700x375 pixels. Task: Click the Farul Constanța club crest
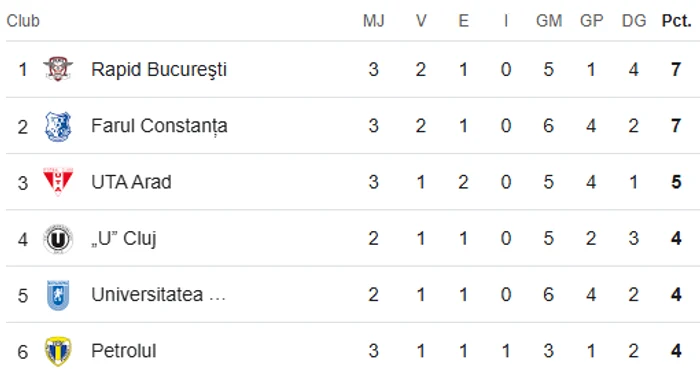[x=58, y=126]
